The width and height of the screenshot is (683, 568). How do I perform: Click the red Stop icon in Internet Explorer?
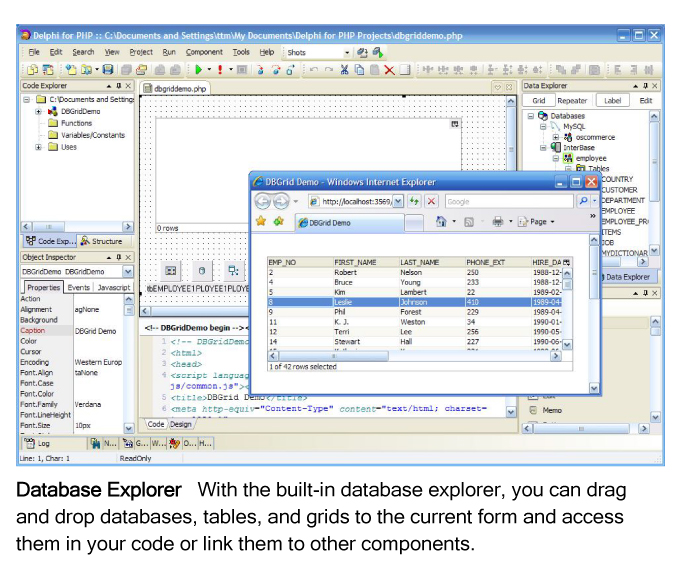(431, 201)
